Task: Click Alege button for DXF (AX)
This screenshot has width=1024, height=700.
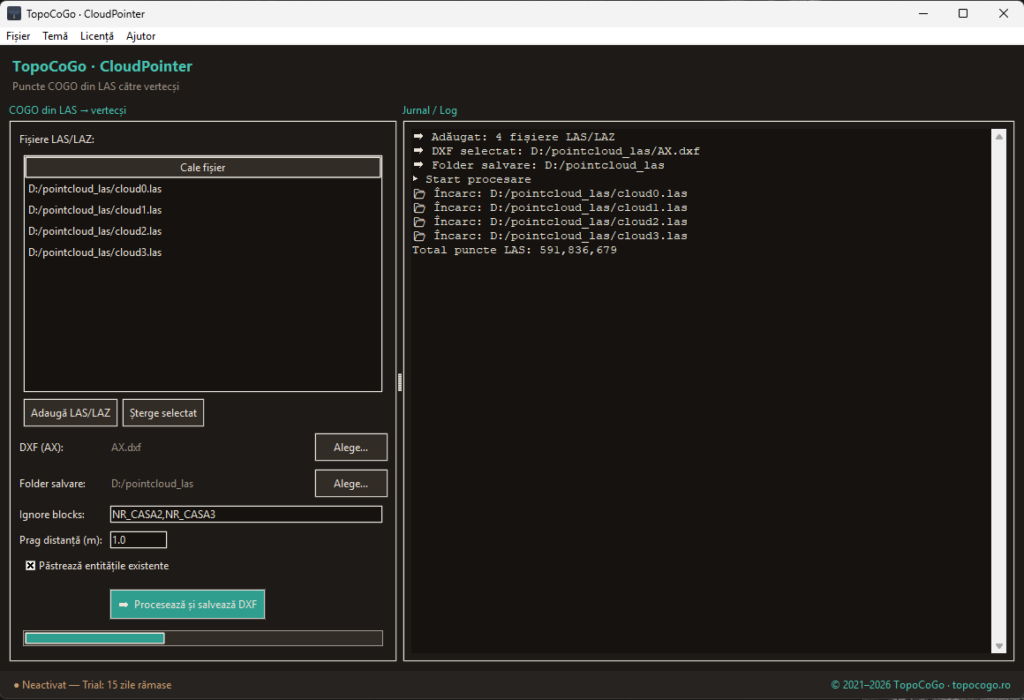Action: pos(351,447)
